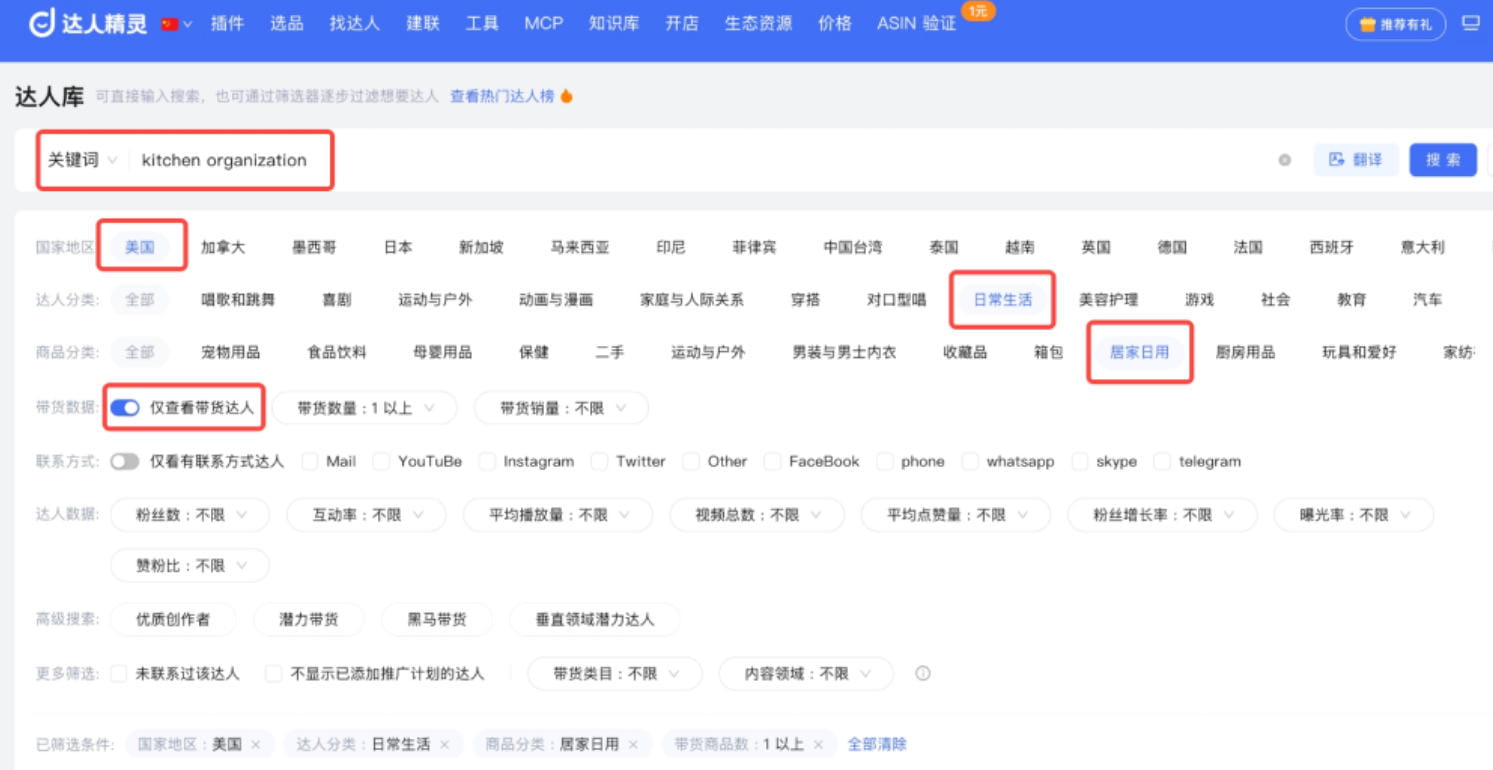Open the 曝光率：不限 dropdown
This screenshot has height=770, width=1493.
pos(1353,515)
